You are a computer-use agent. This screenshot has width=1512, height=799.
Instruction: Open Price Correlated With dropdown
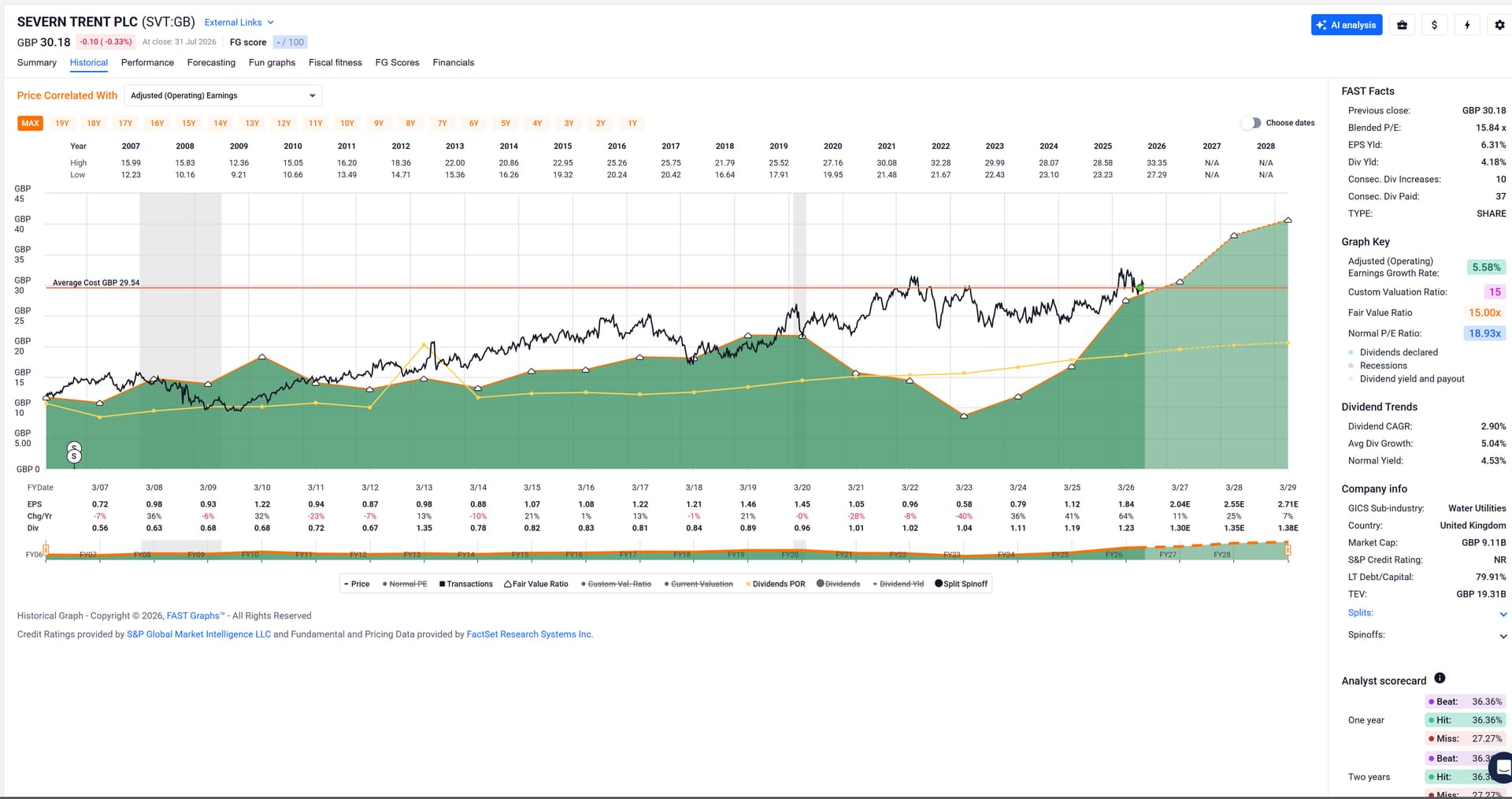(x=224, y=95)
